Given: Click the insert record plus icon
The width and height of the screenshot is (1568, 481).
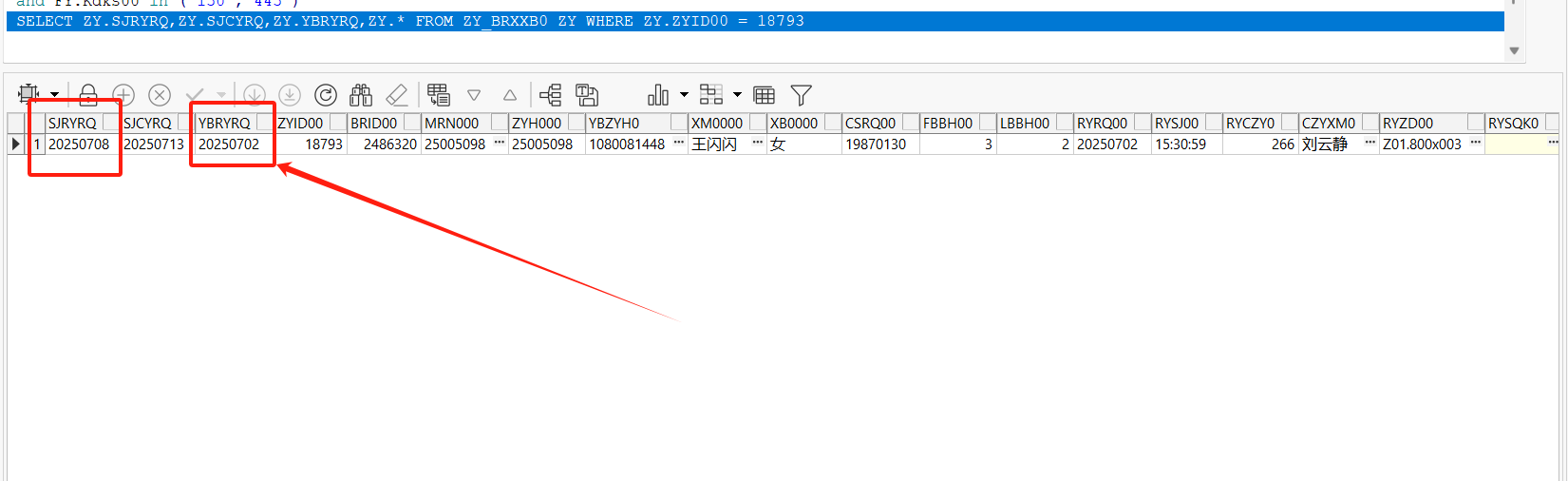Looking at the screenshot, I should pyautogui.click(x=123, y=95).
